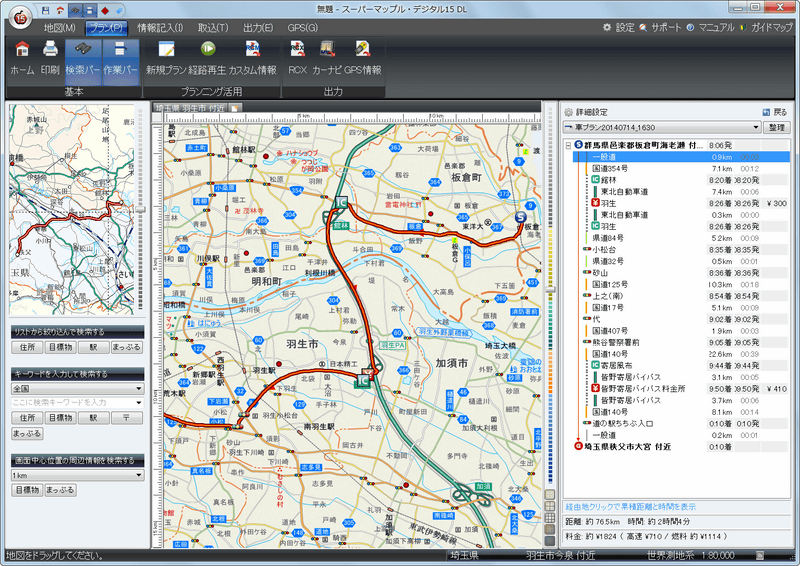Click 目標物 under 画面中心位置の周辺情報を検索する
The width and height of the screenshot is (800, 566).
coord(28,489)
